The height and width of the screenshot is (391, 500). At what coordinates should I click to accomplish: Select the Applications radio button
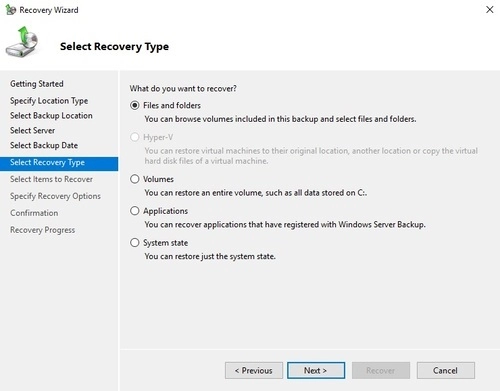pyautogui.click(x=135, y=211)
